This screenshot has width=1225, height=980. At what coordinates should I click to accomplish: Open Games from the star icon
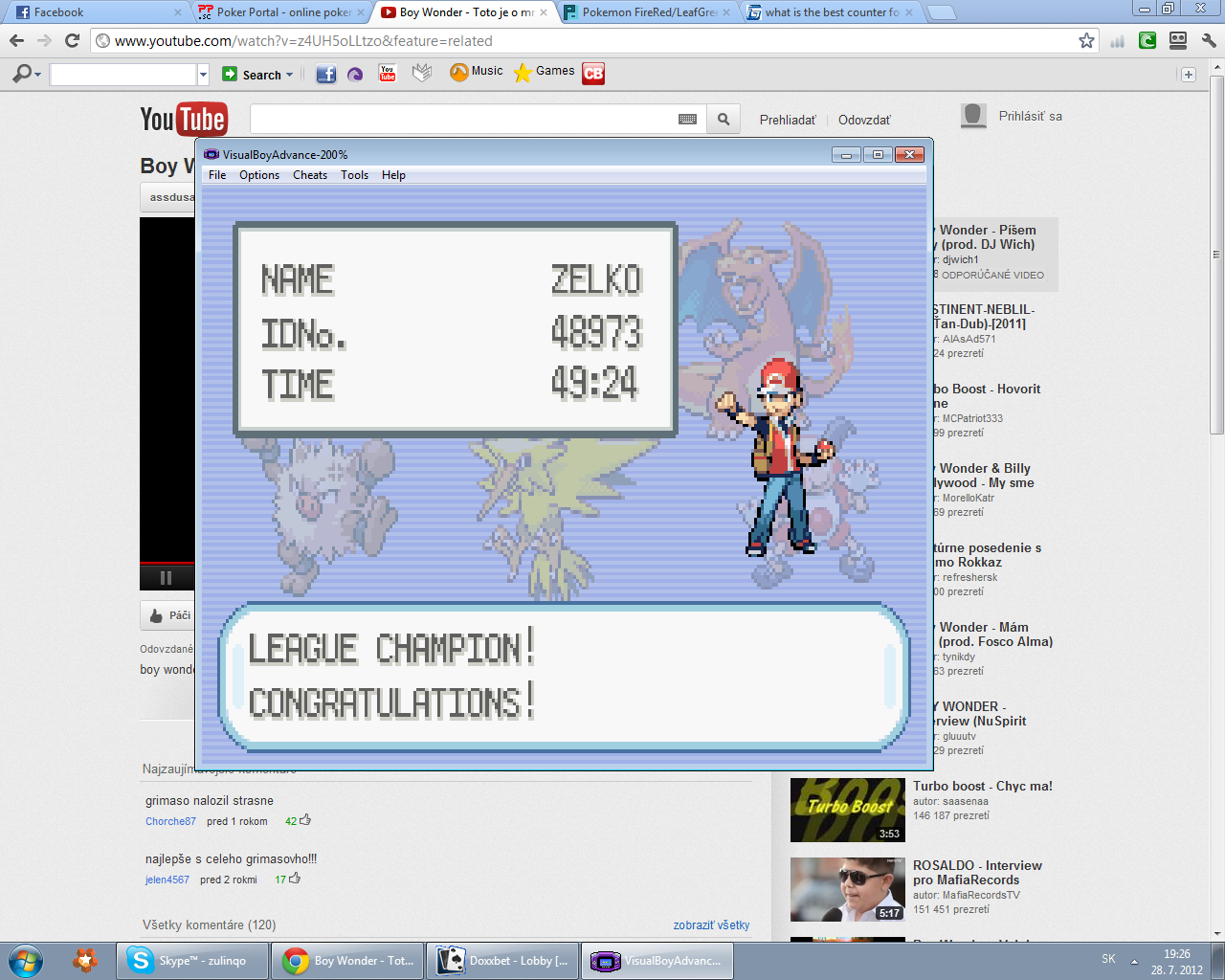pyautogui.click(x=545, y=72)
